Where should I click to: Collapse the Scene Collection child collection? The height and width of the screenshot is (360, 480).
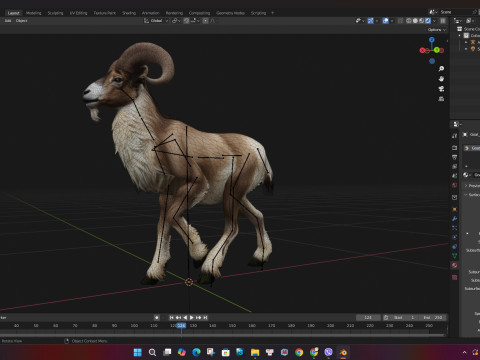point(460,35)
